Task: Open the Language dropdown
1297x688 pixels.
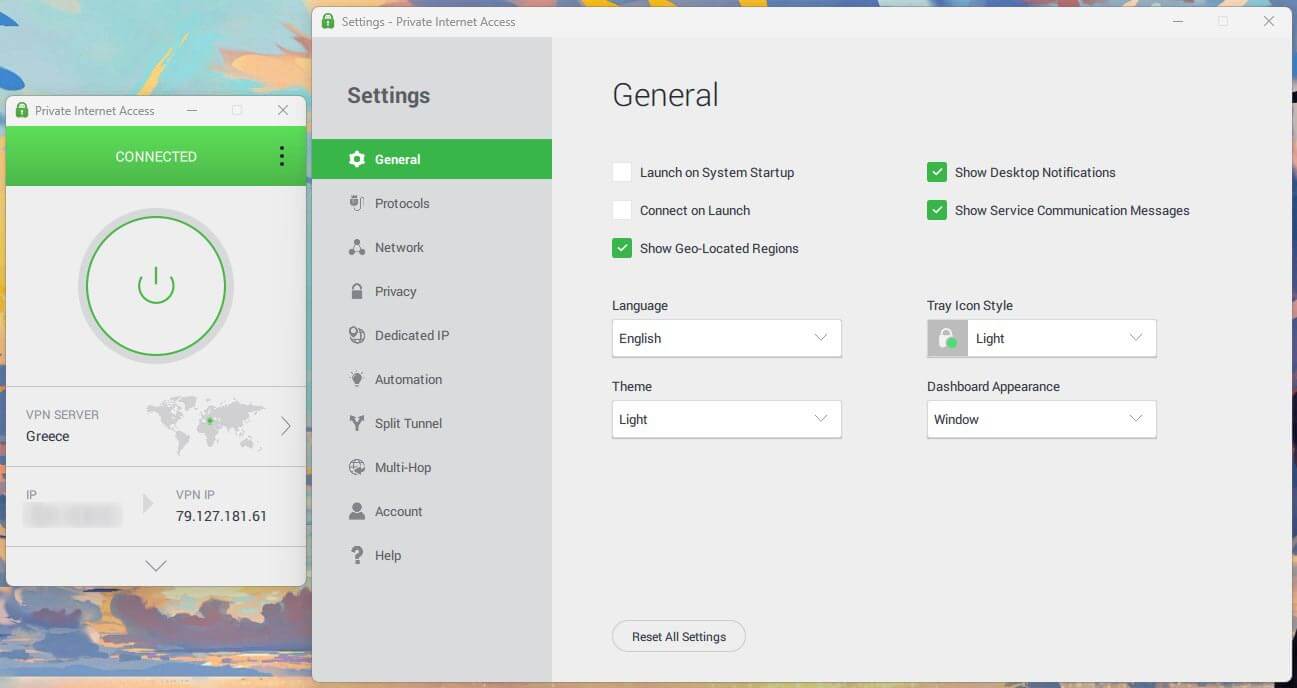Action: (x=727, y=338)
